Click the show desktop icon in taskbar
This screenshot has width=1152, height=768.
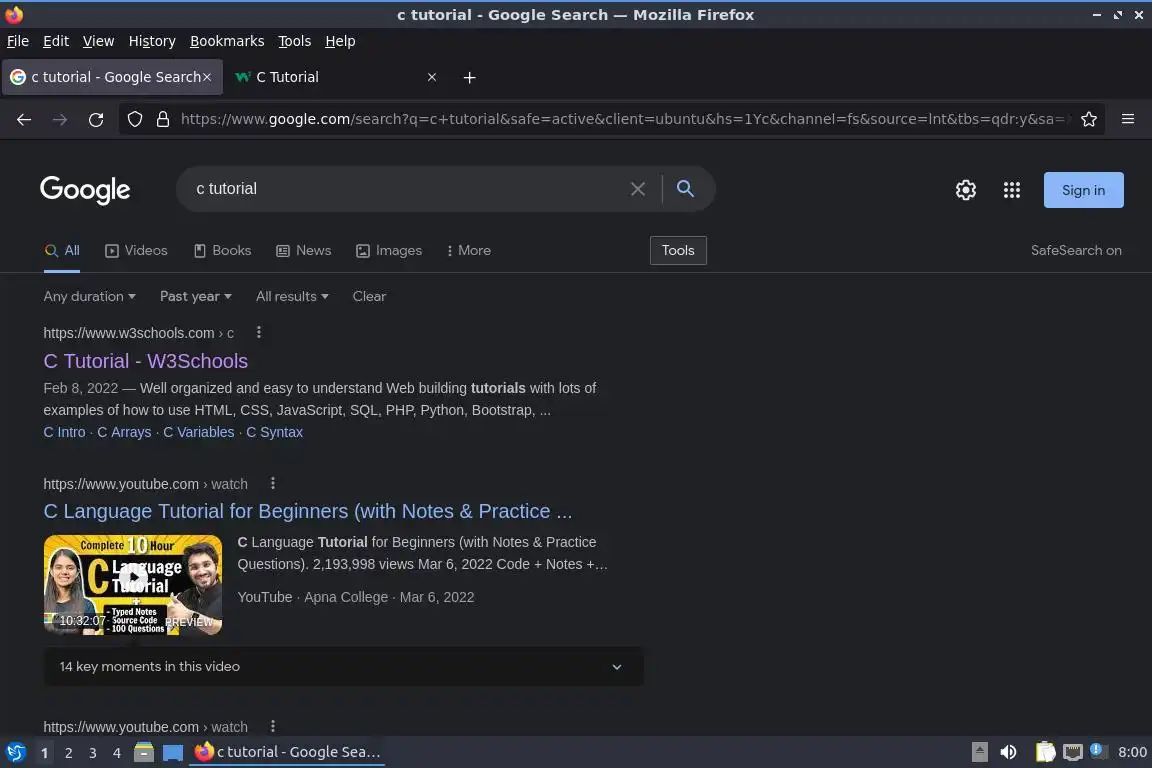(173, 752)
